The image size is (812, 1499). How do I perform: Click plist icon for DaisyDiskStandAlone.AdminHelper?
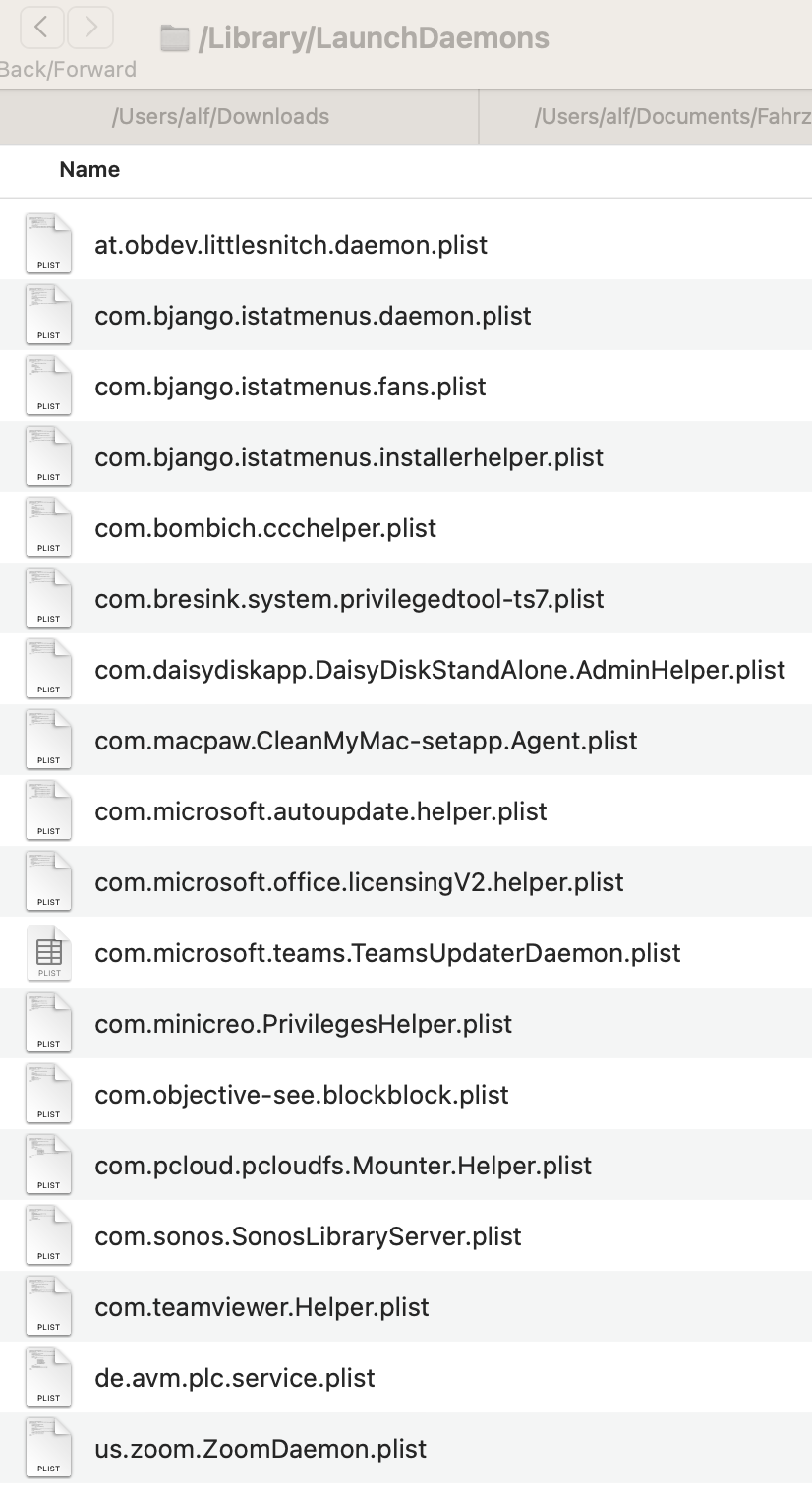pos(48,669)
